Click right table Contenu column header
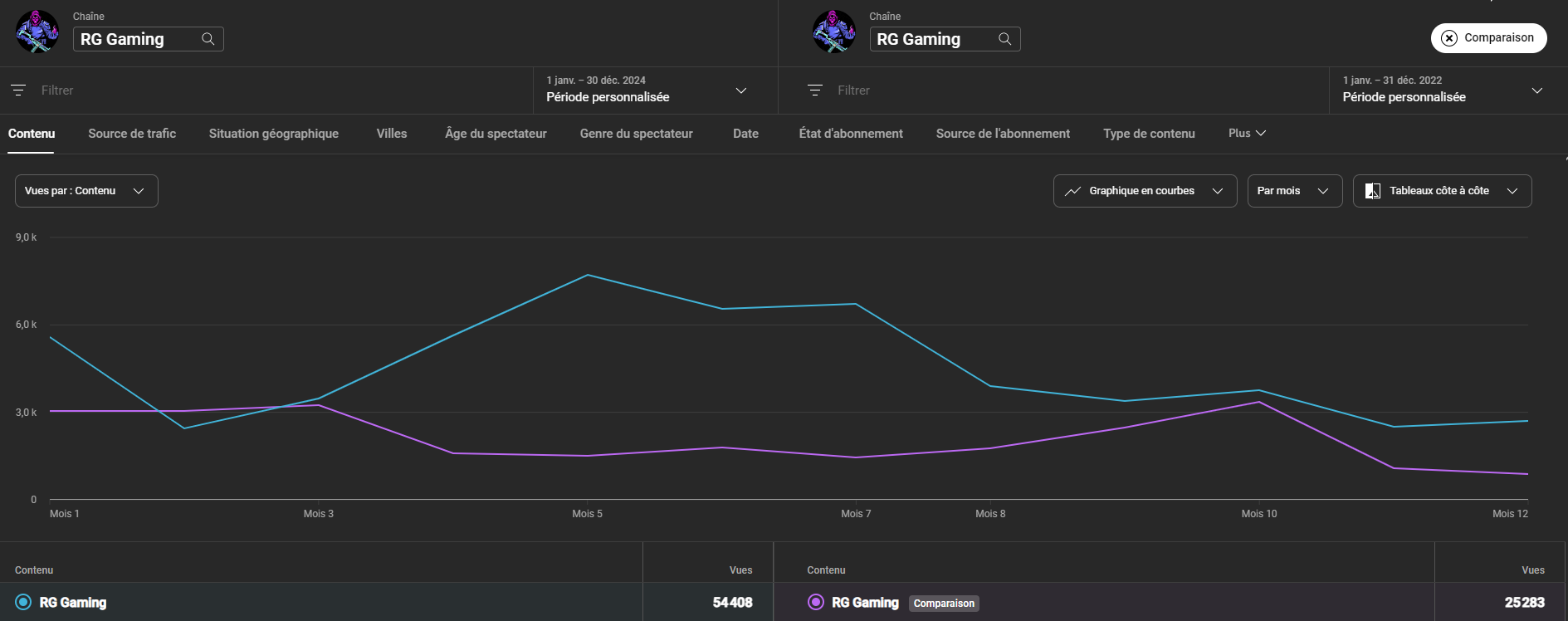 826,570
